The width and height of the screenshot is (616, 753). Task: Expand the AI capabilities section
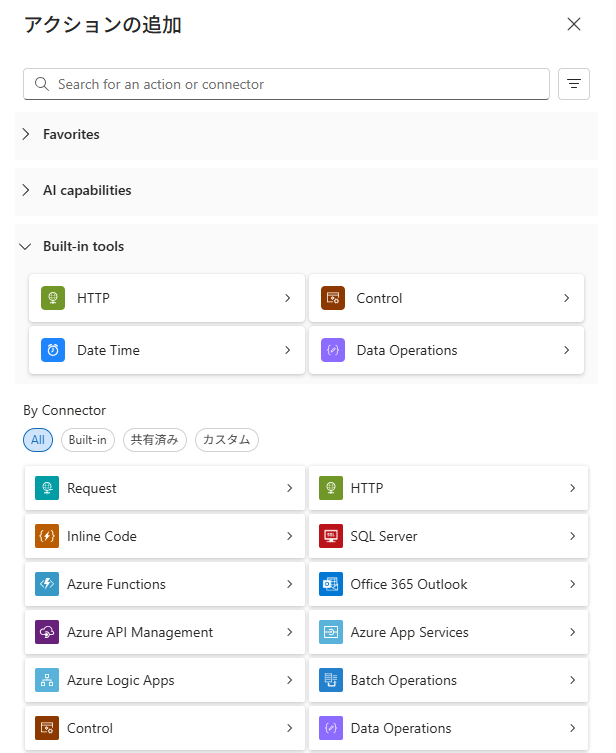click(26, 190)
